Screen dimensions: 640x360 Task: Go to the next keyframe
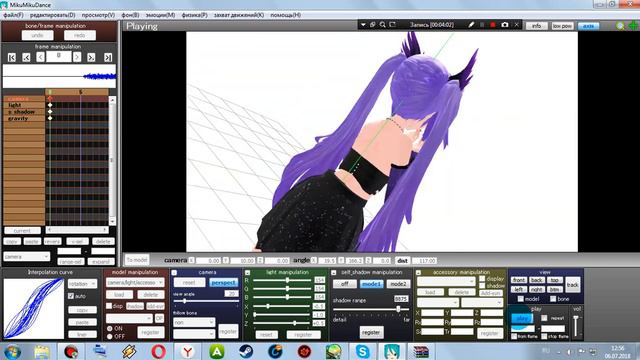click(x=91, y=58)
